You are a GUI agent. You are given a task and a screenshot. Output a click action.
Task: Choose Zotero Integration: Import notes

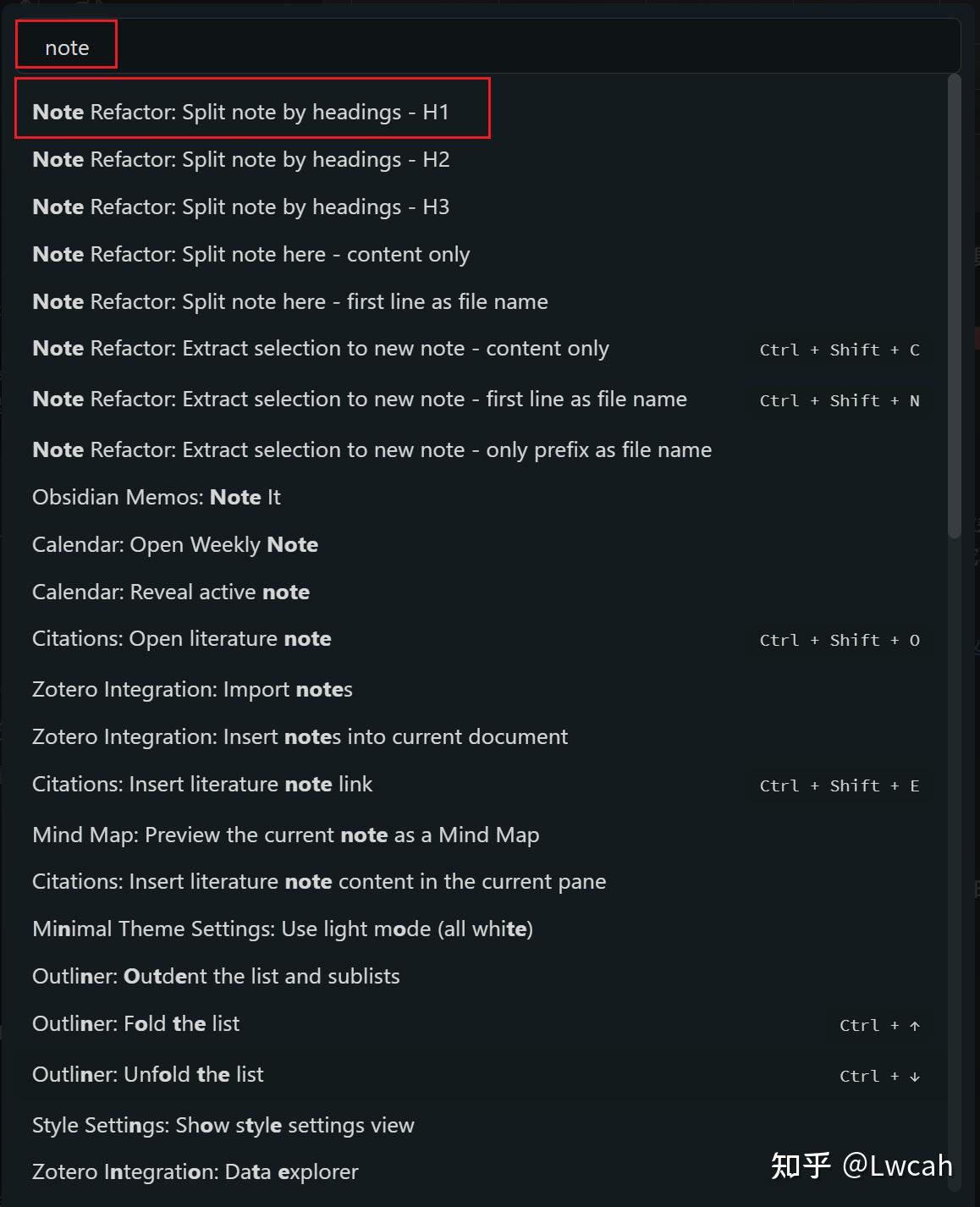coord(482,689)
